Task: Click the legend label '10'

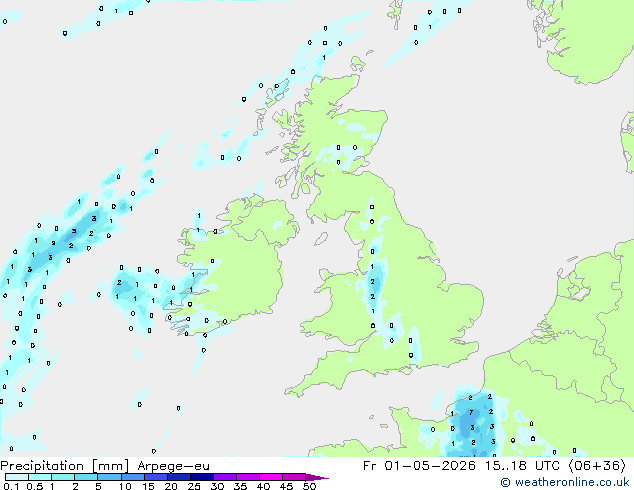Action: [125, 486]
